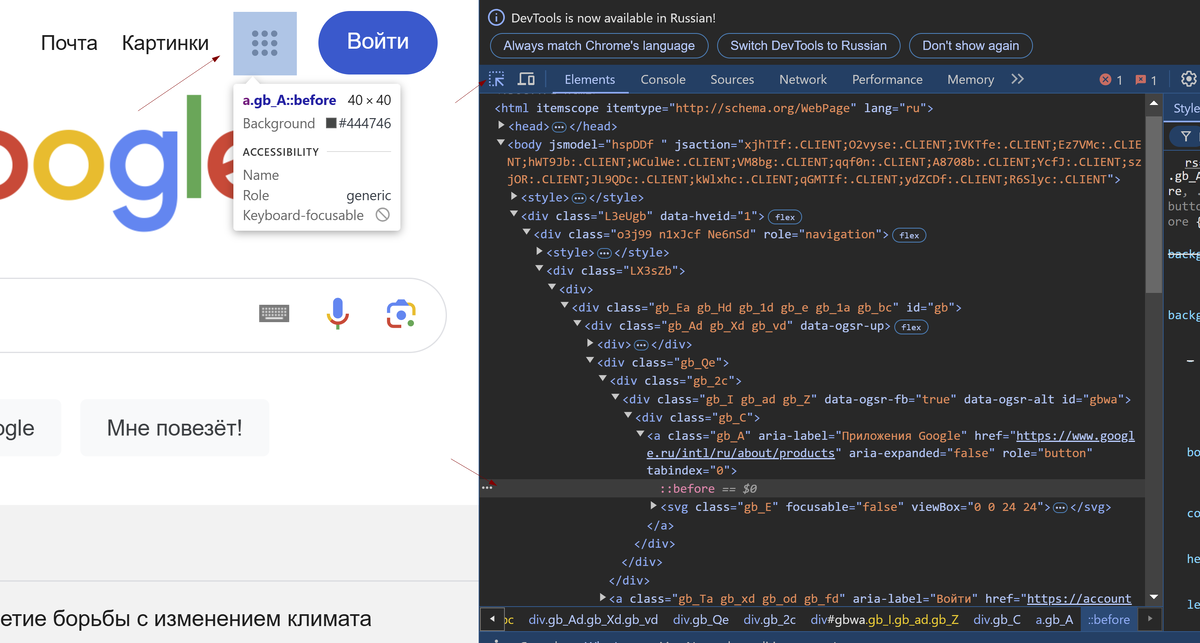This screenshot has width=1200, height=643.
Task: Switch to the Elements tab
Action: point(589,79)
